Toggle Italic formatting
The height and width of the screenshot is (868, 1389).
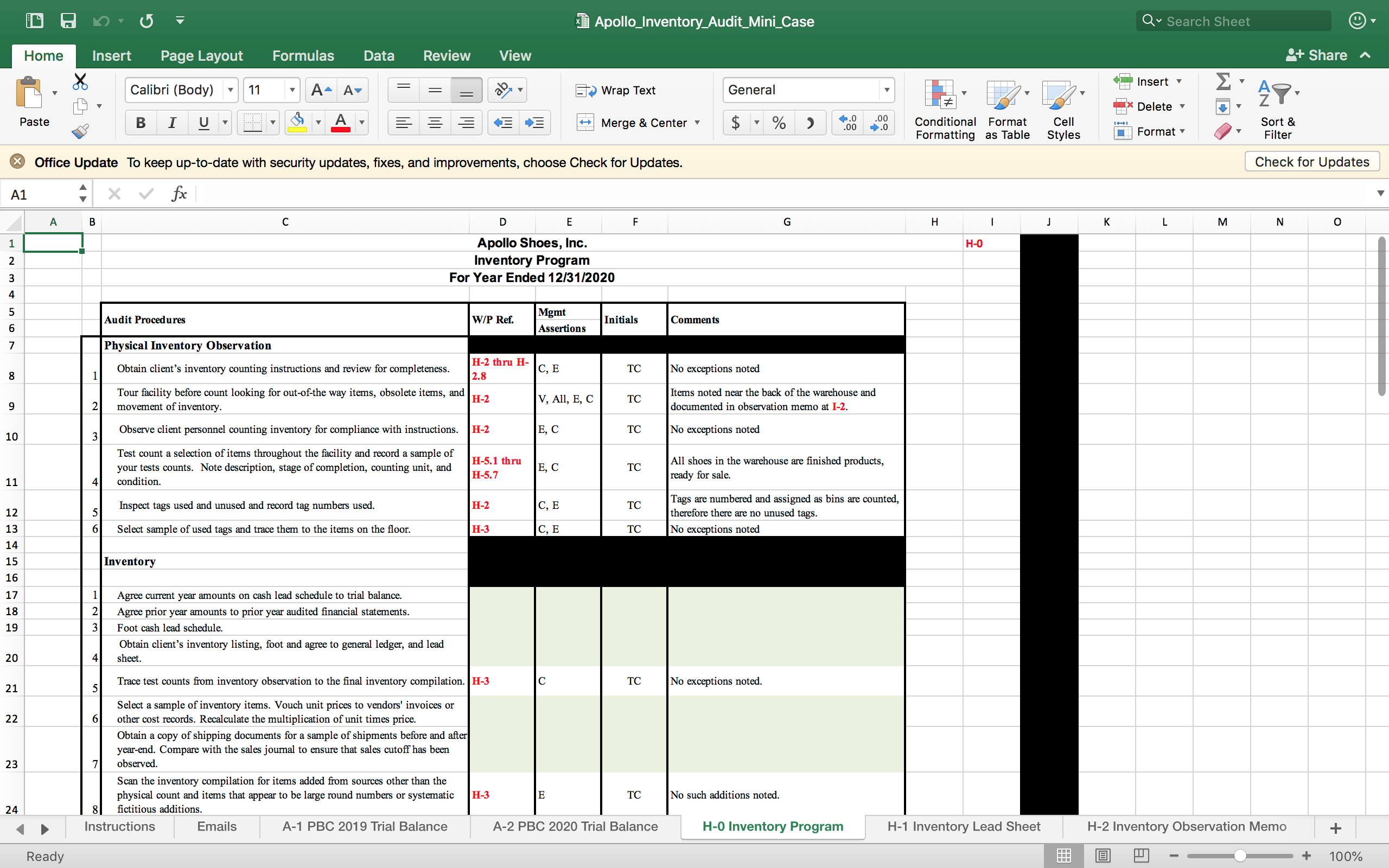171,123
